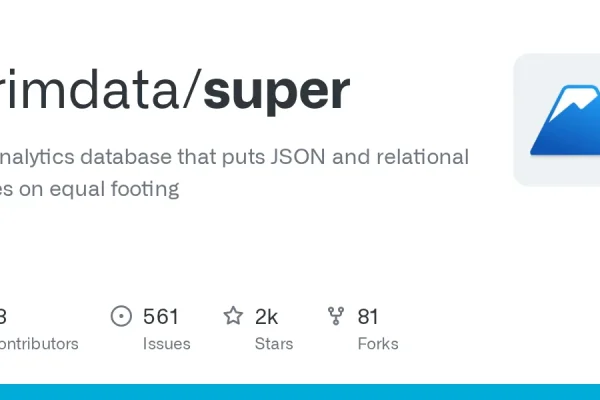
Task: Click the "Forks" label text
Action: 378,344
